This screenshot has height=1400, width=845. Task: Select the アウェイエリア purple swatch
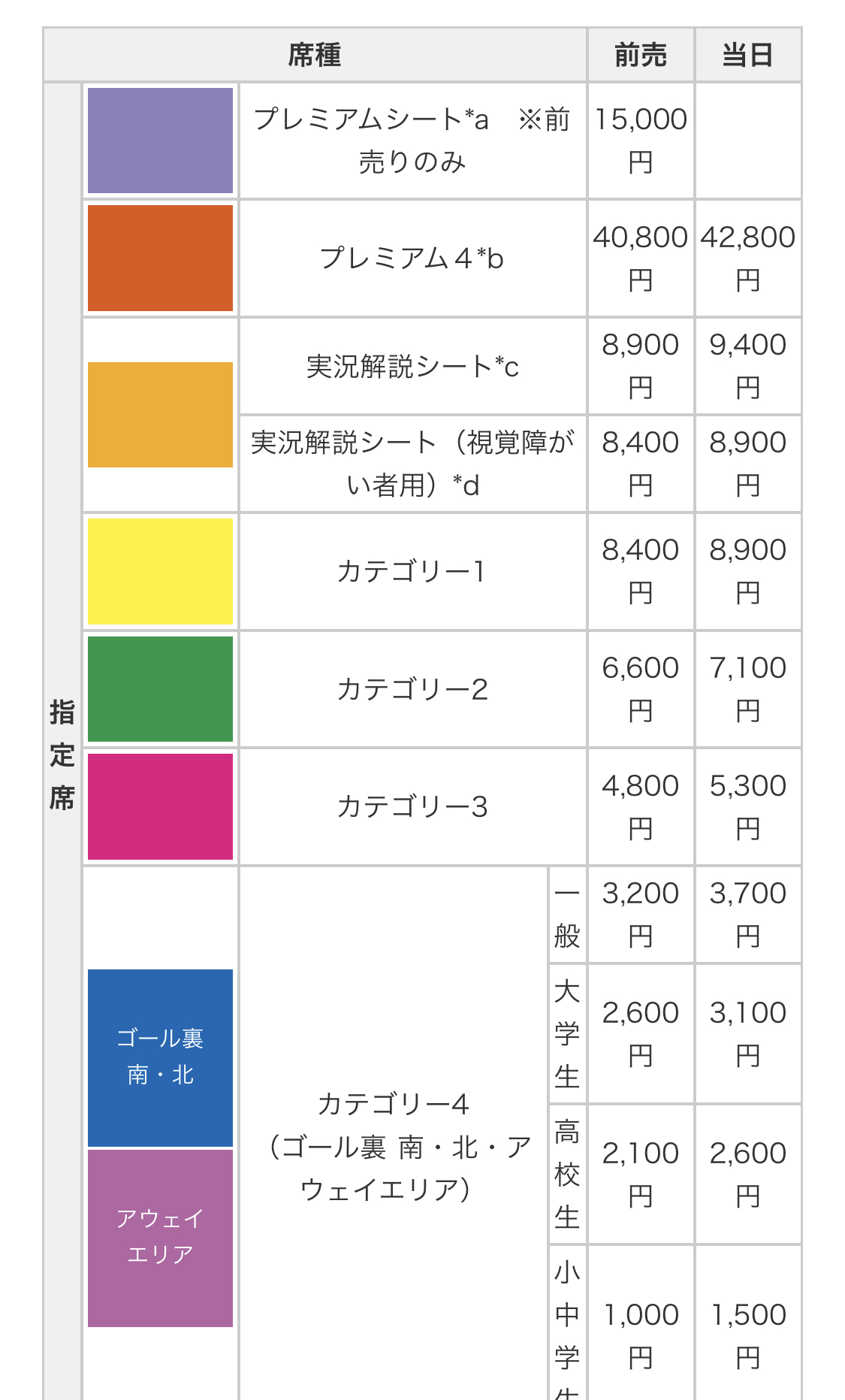click(x=160, y=1237)
